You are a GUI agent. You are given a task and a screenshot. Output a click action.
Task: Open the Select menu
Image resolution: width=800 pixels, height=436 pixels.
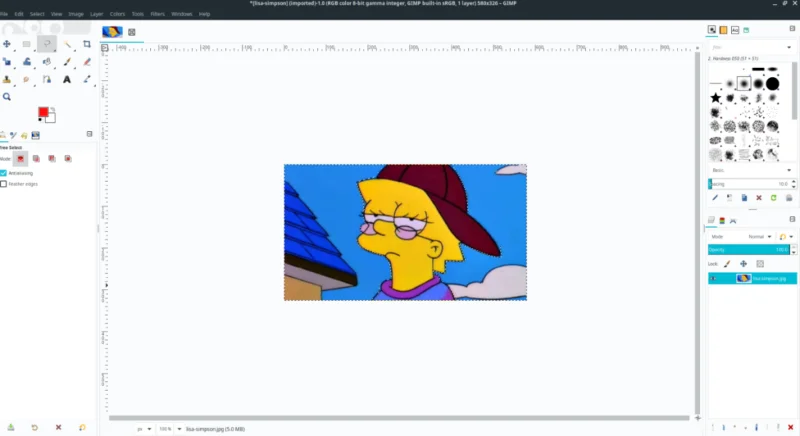click(x=37, y=14)
